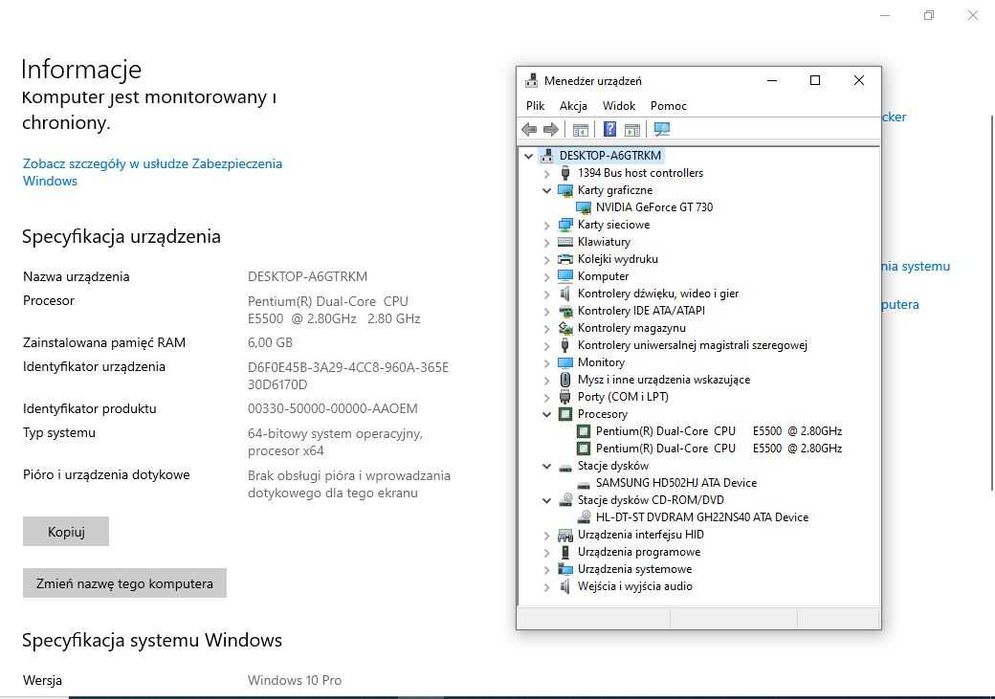Screen dimensions: 995x699
Task: Open Zobacz szczegóły w usłudze Zabezpieczenia Windows link
Action: 152,172
